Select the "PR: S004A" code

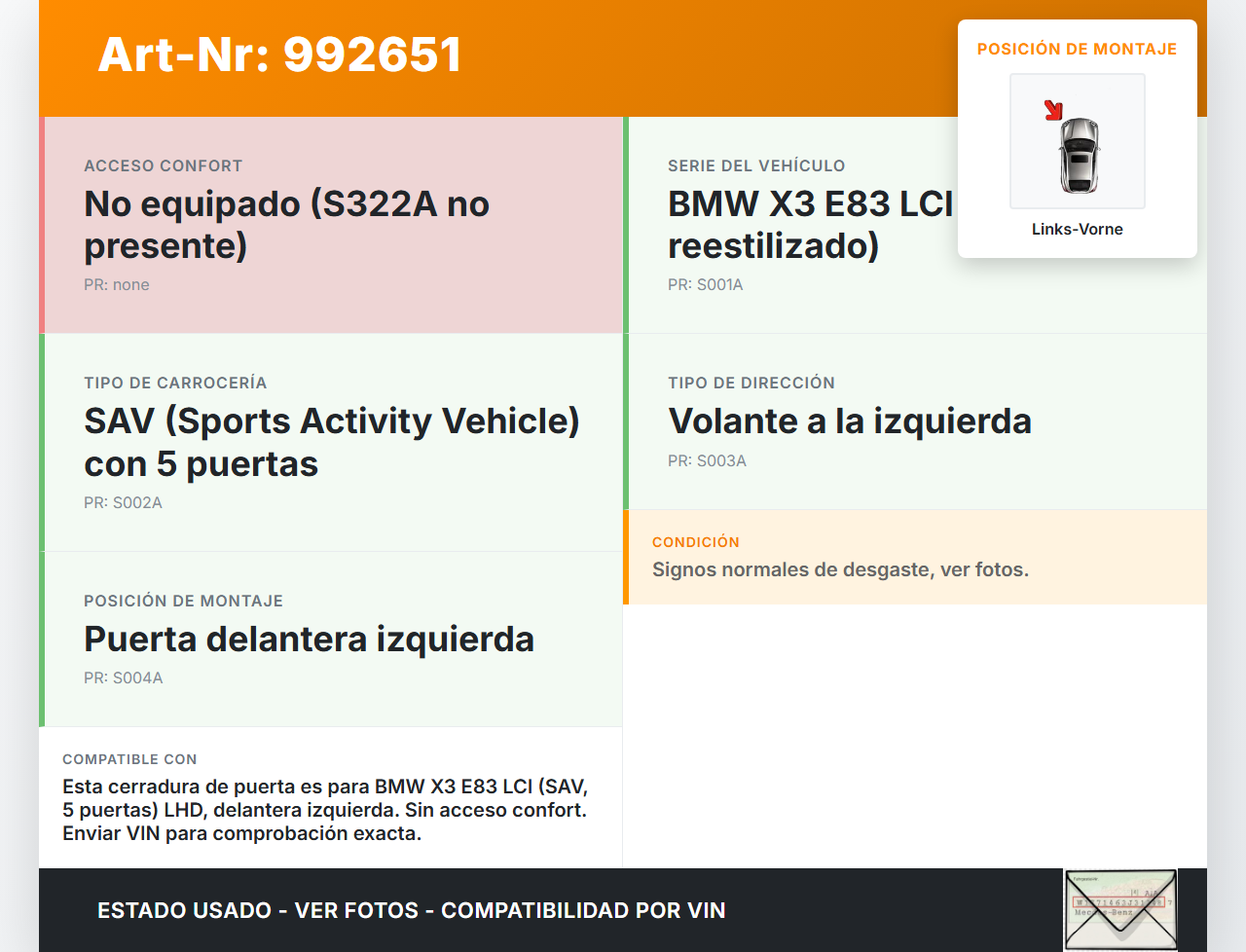[123, 677]
